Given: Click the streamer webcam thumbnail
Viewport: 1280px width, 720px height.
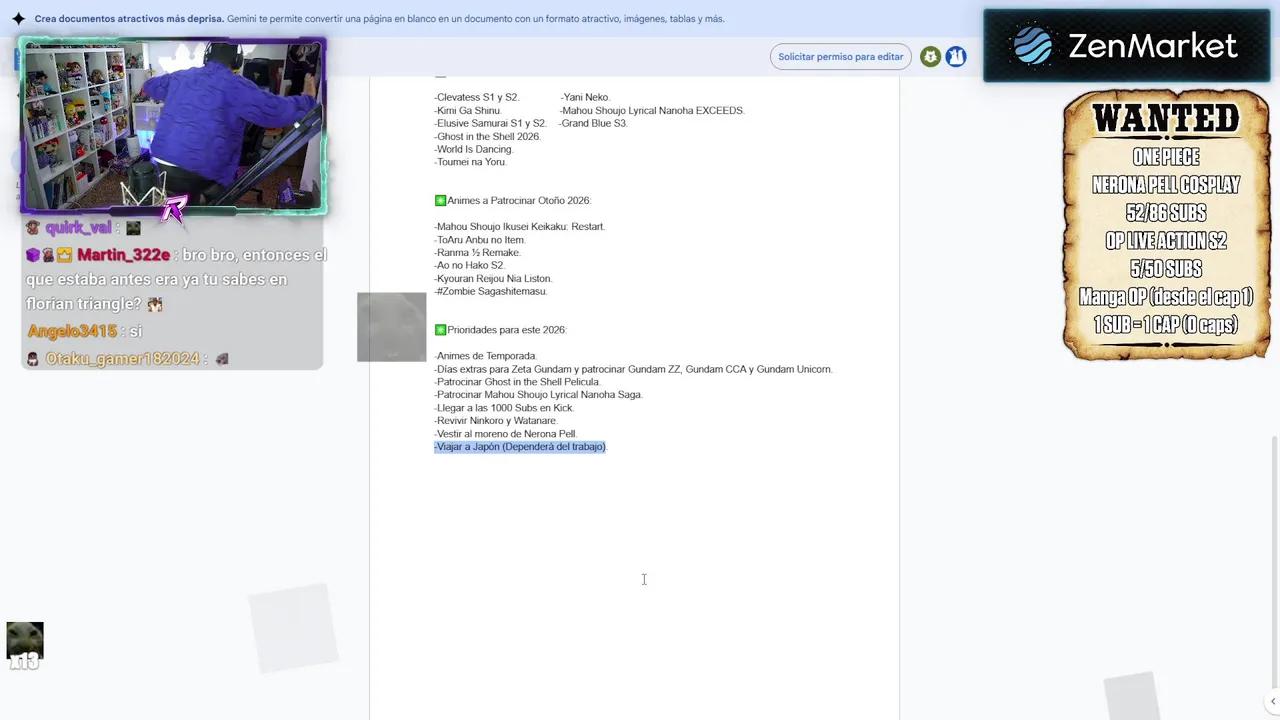Looking at the screenshot, I should coord(172,127).
